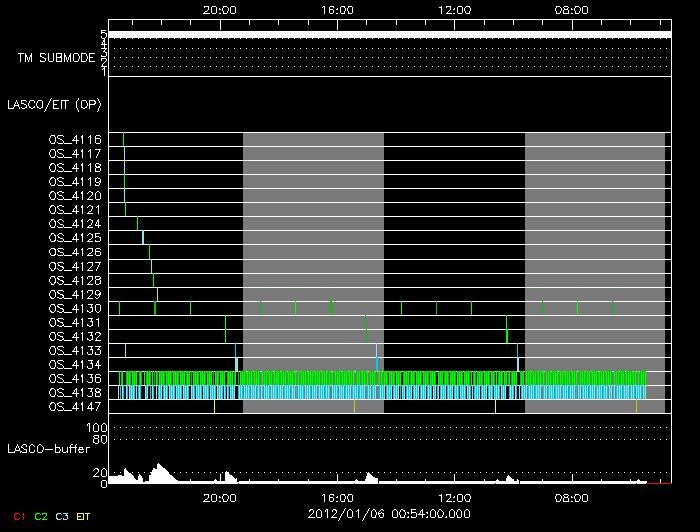Click the OS_4136 row label

[x=74, y=379]
